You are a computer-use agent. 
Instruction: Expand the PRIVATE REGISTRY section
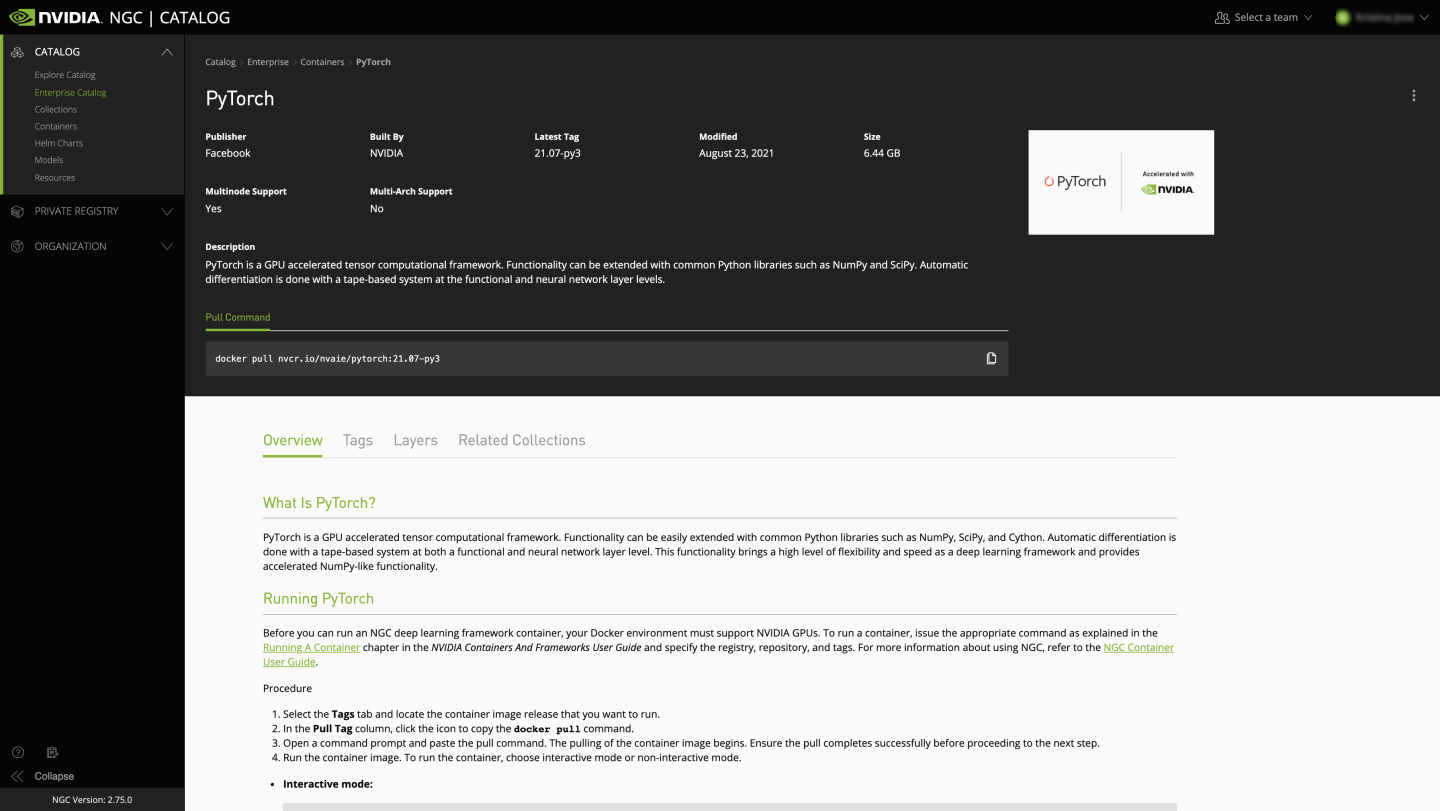pyautogui.click(x=167, y=211)
